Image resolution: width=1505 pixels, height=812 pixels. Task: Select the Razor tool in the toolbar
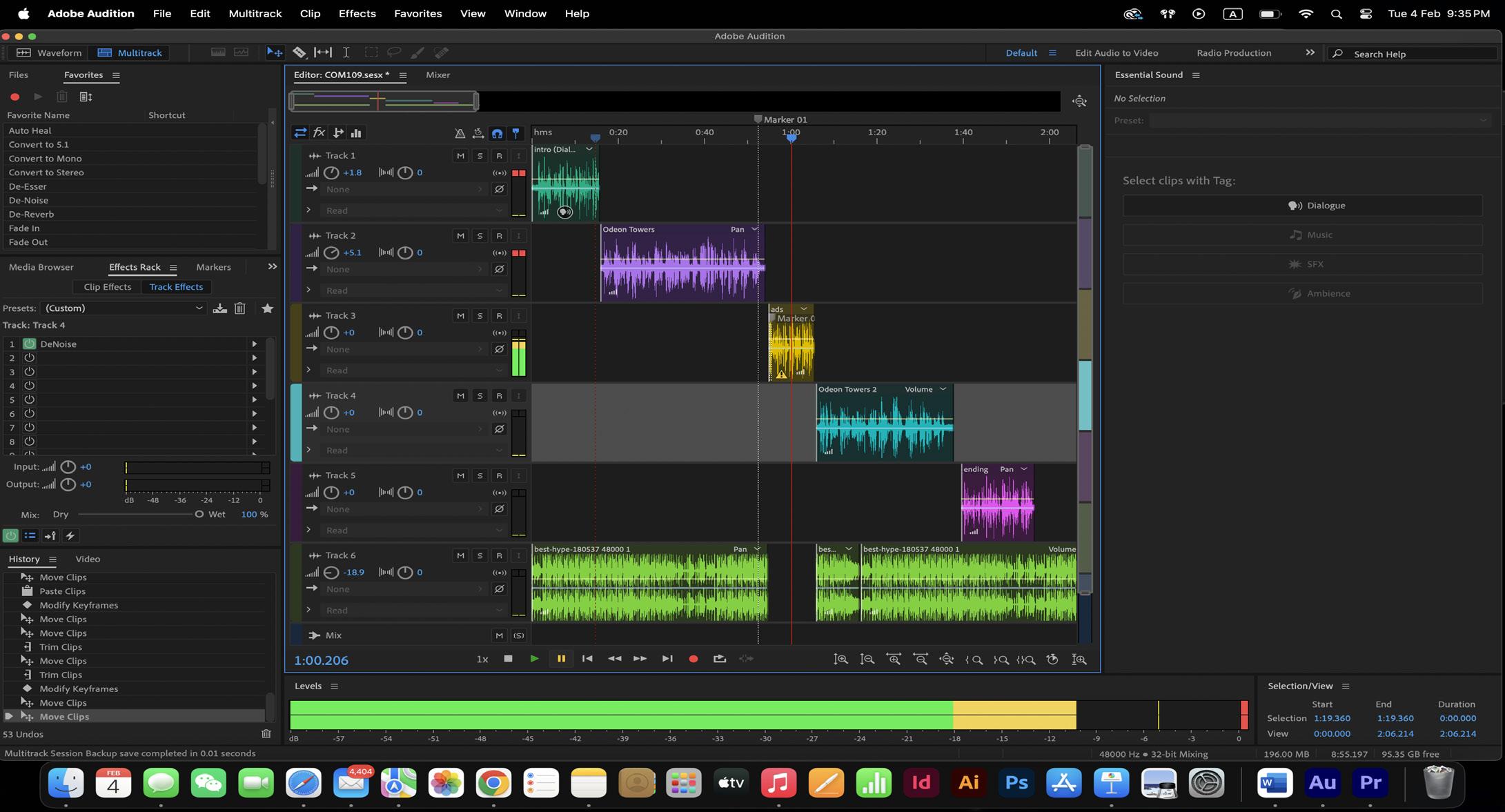299,52
